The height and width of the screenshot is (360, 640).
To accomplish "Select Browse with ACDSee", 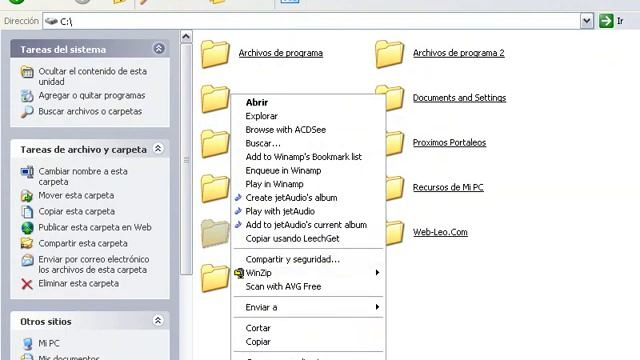I will (x=309, y=130).
